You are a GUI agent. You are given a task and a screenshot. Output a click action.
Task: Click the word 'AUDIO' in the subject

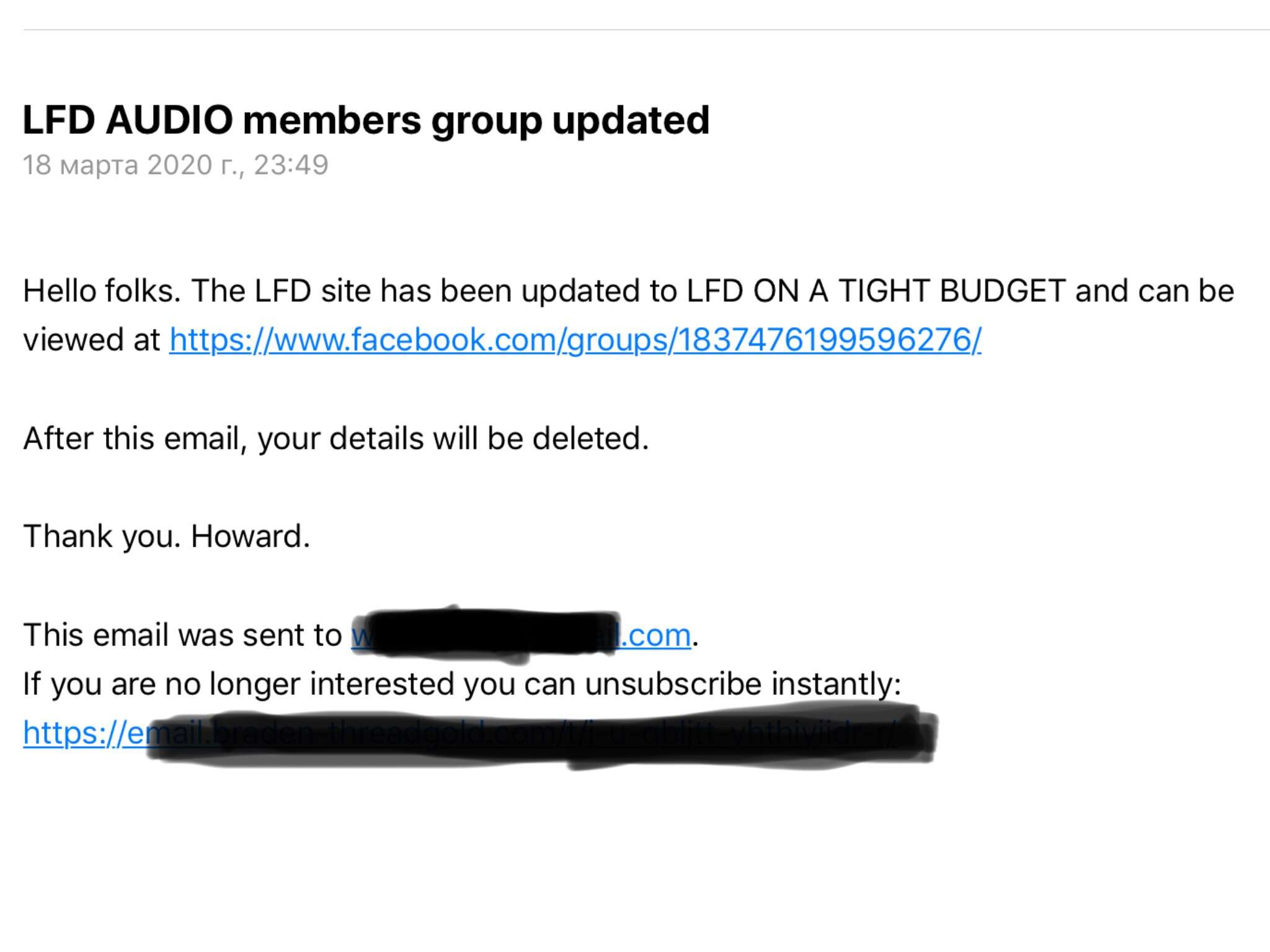pyautogui.click(x=169, y=120)
